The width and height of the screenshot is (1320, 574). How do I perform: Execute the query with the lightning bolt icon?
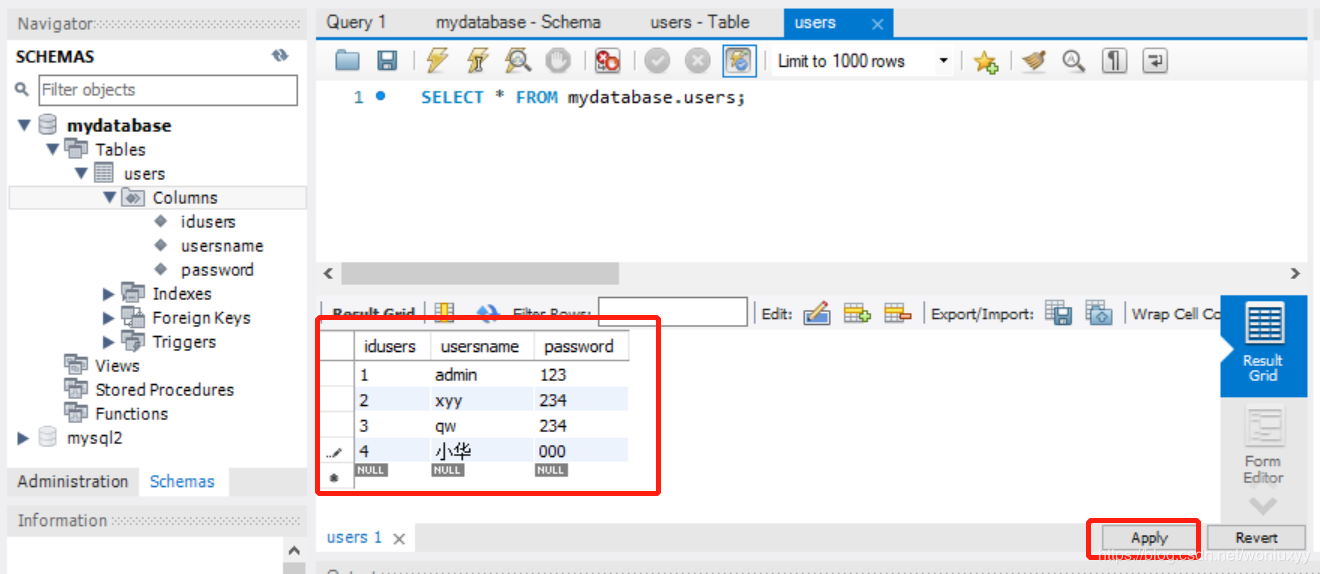437,61
